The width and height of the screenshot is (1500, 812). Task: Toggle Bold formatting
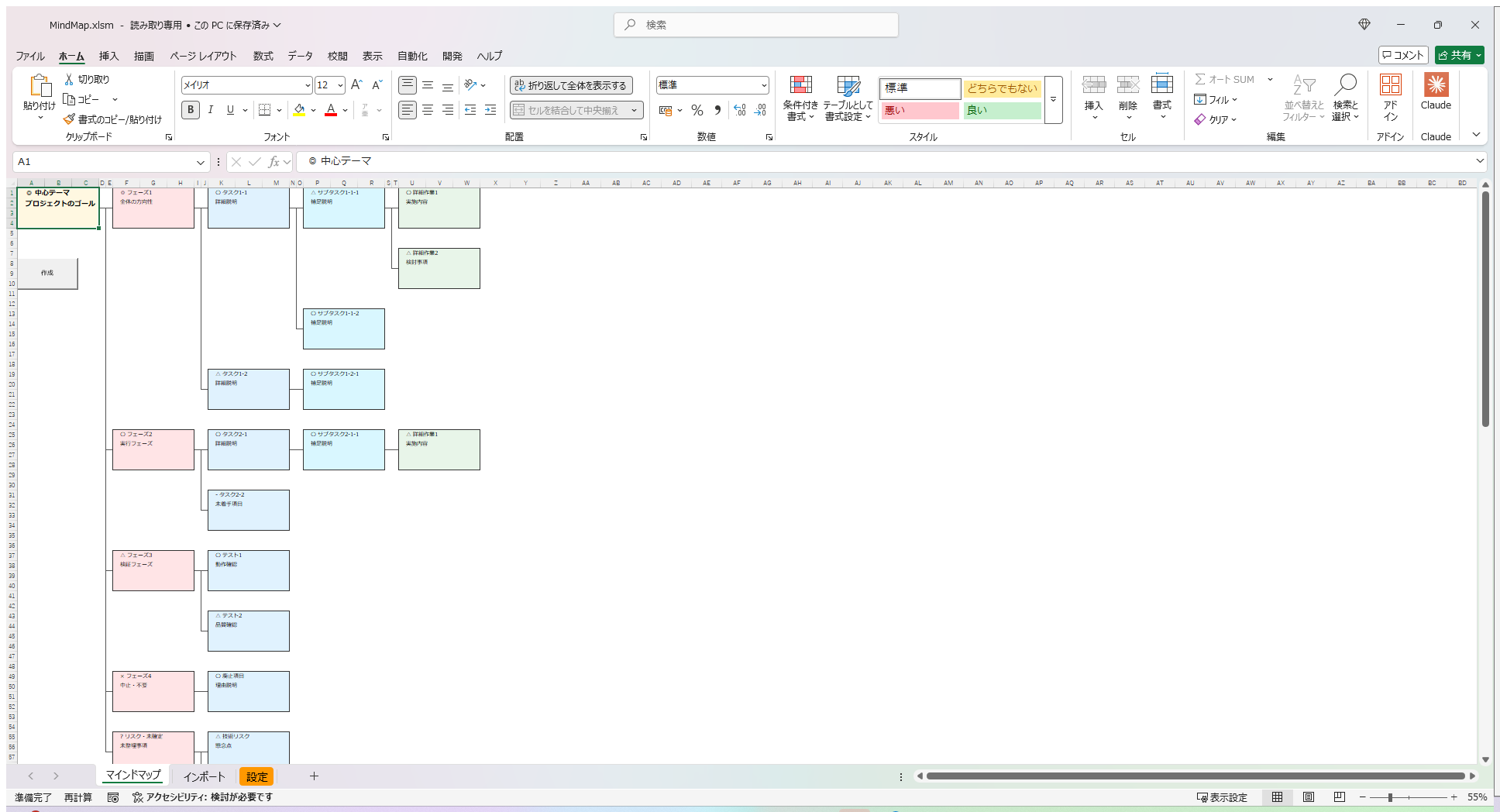191,110
